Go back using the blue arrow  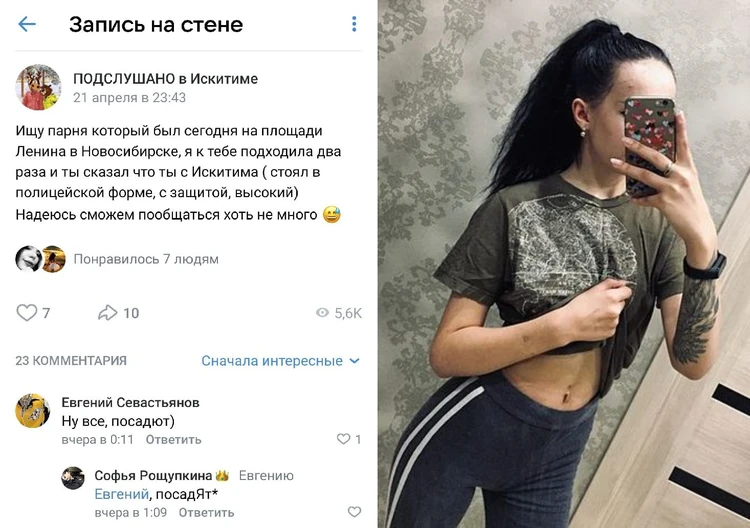click(x=27, y=24)
